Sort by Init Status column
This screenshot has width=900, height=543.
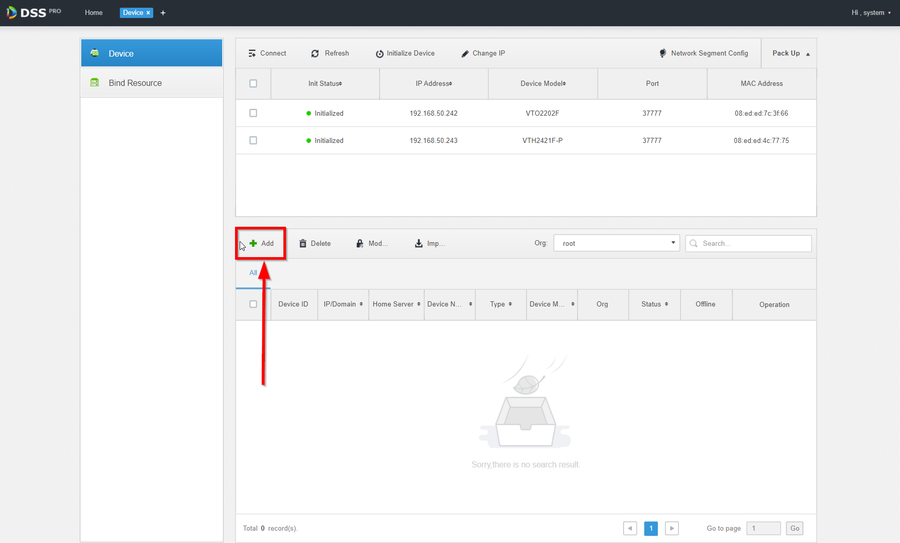[325, 83]
